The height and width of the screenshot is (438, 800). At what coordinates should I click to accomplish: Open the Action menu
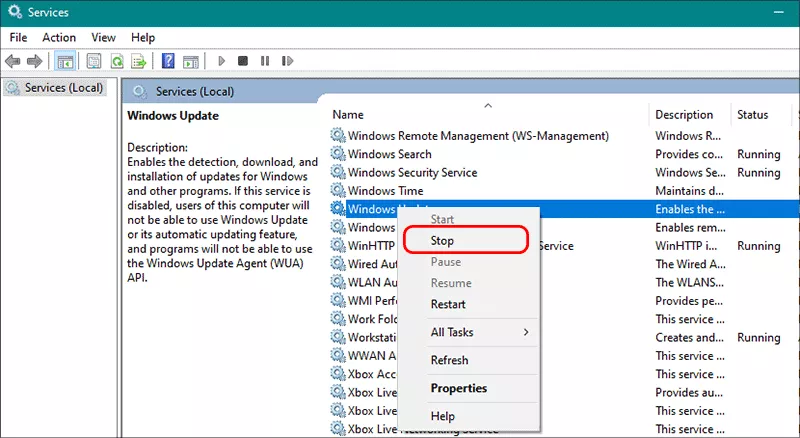59,37
